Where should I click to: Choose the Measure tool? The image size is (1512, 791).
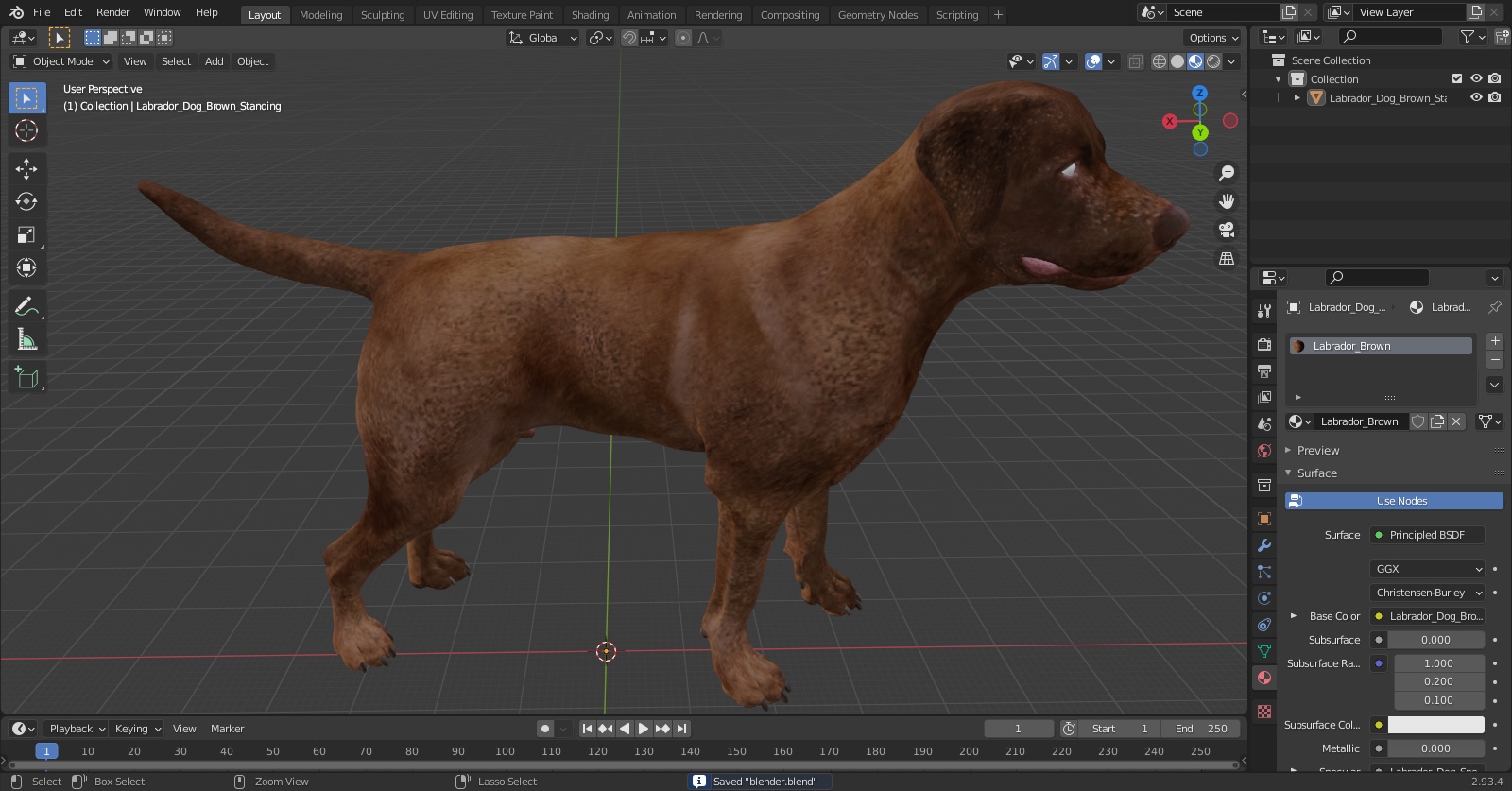[26, 339]
